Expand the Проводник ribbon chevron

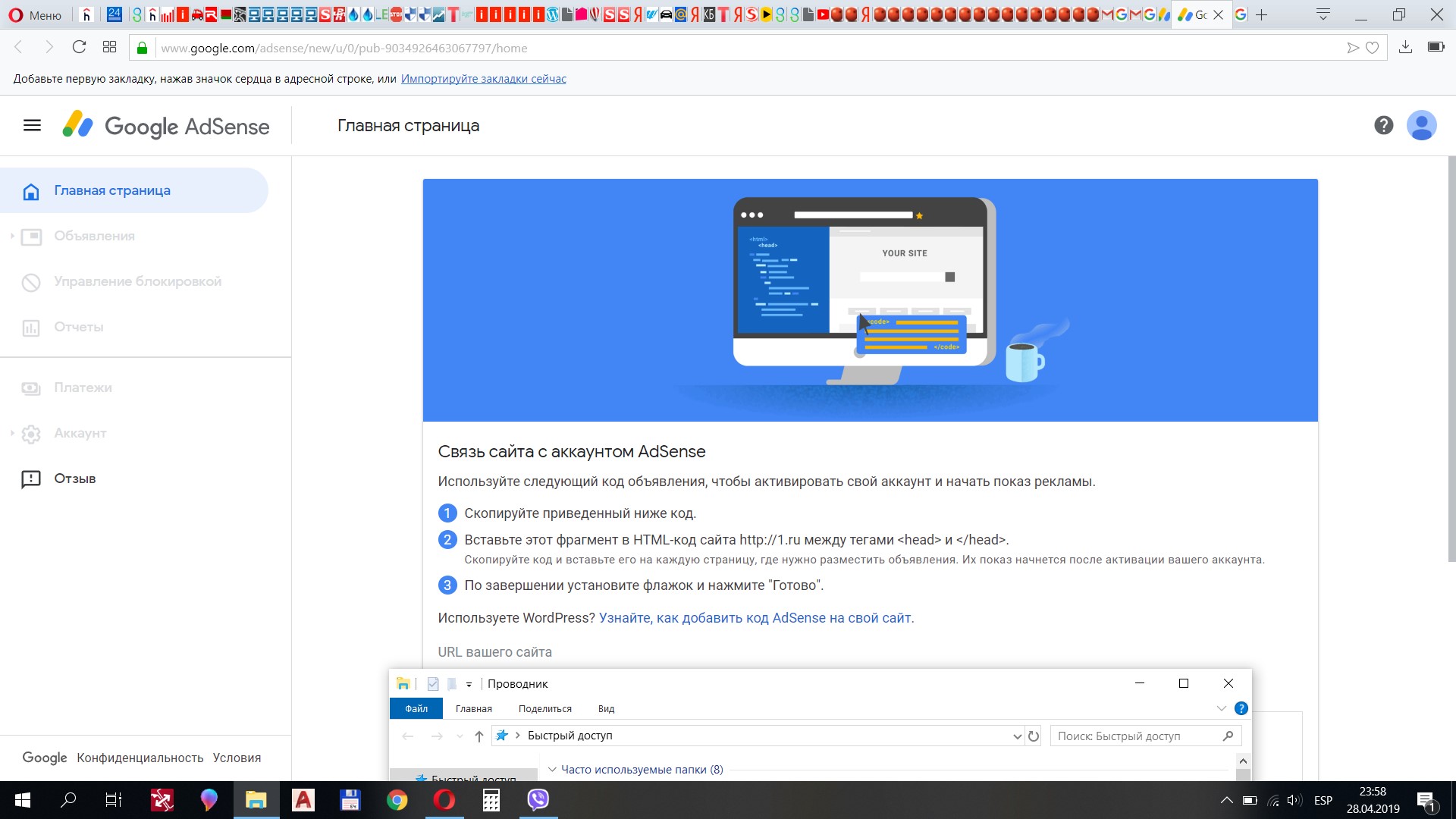click(1221, 708)
